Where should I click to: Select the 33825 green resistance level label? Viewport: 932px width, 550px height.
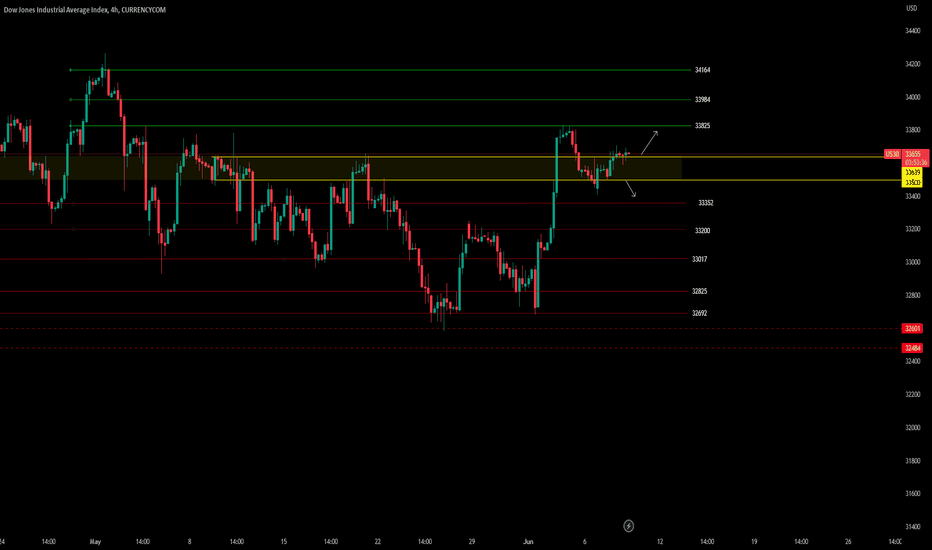click(x=702, y=125)
